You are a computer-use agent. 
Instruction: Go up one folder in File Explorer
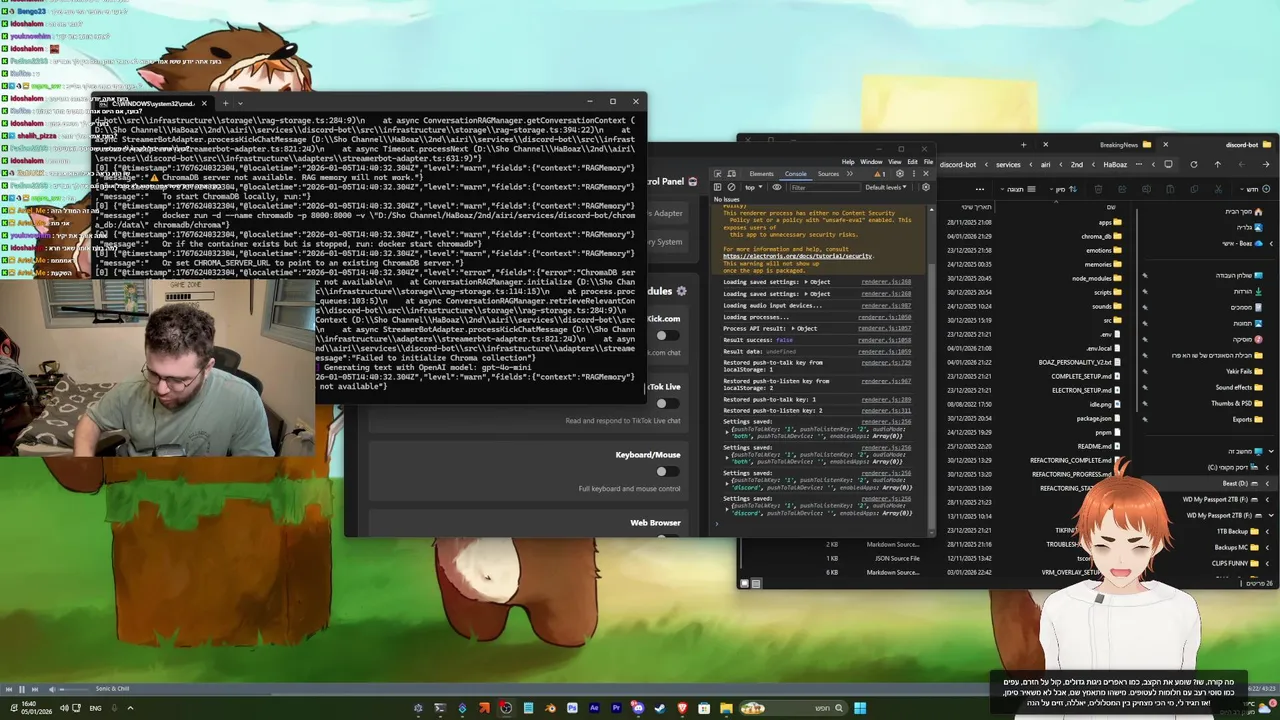1217,165
